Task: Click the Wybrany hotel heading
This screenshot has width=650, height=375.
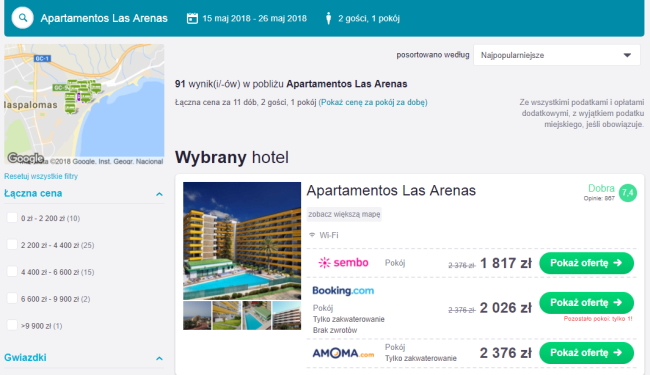Action: 232,157
